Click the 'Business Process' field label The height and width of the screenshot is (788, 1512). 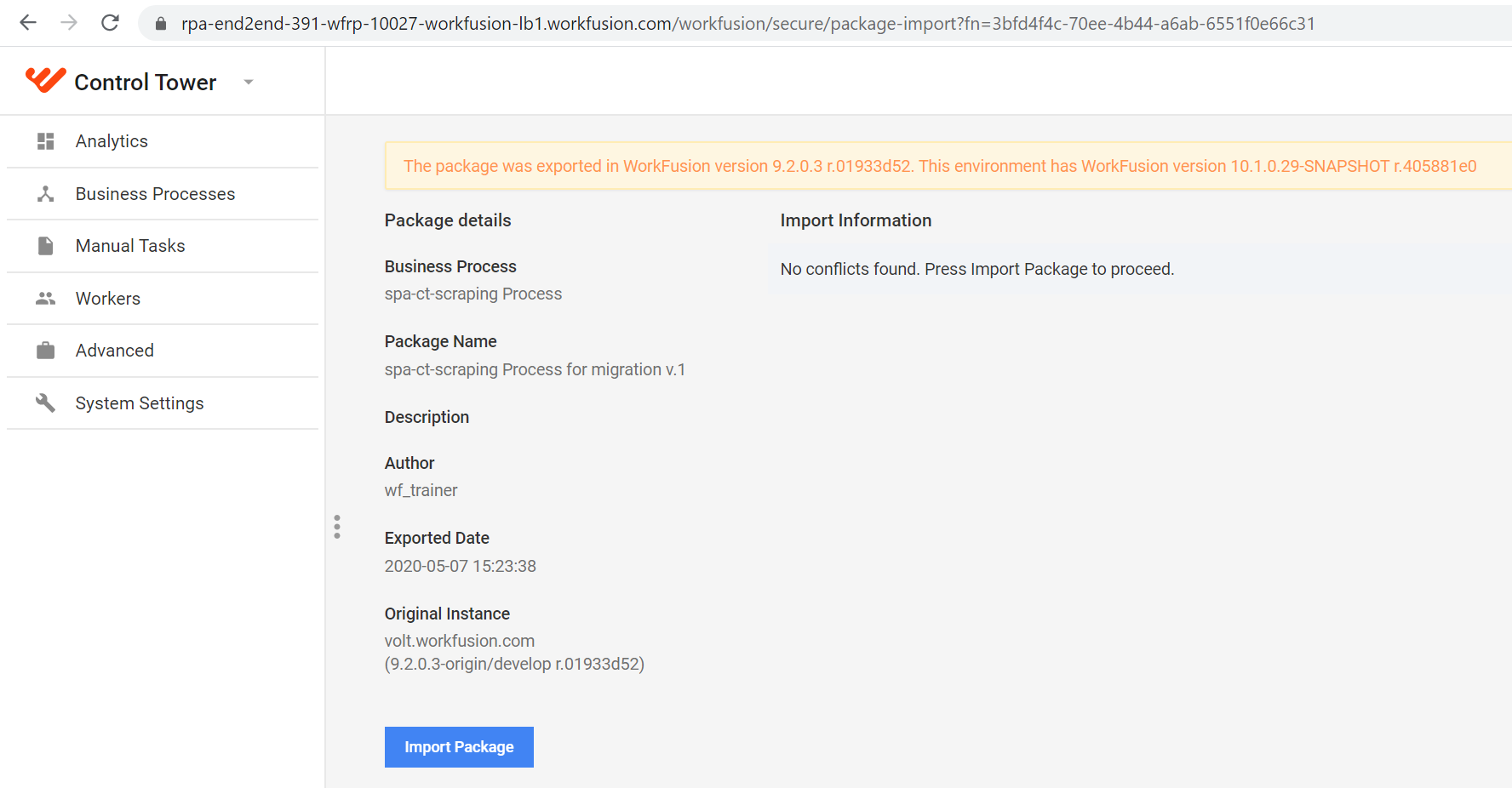pos(450,266)
